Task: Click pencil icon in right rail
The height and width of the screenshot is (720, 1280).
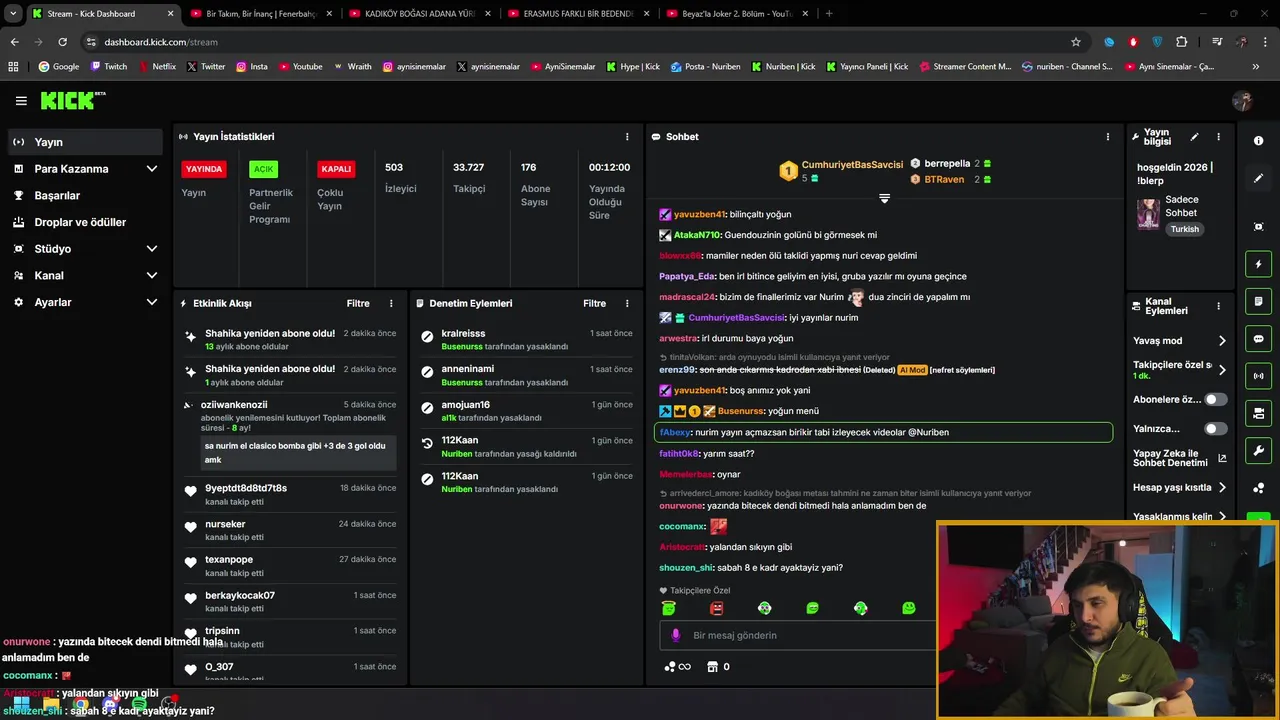Action: coord(1258,178)
